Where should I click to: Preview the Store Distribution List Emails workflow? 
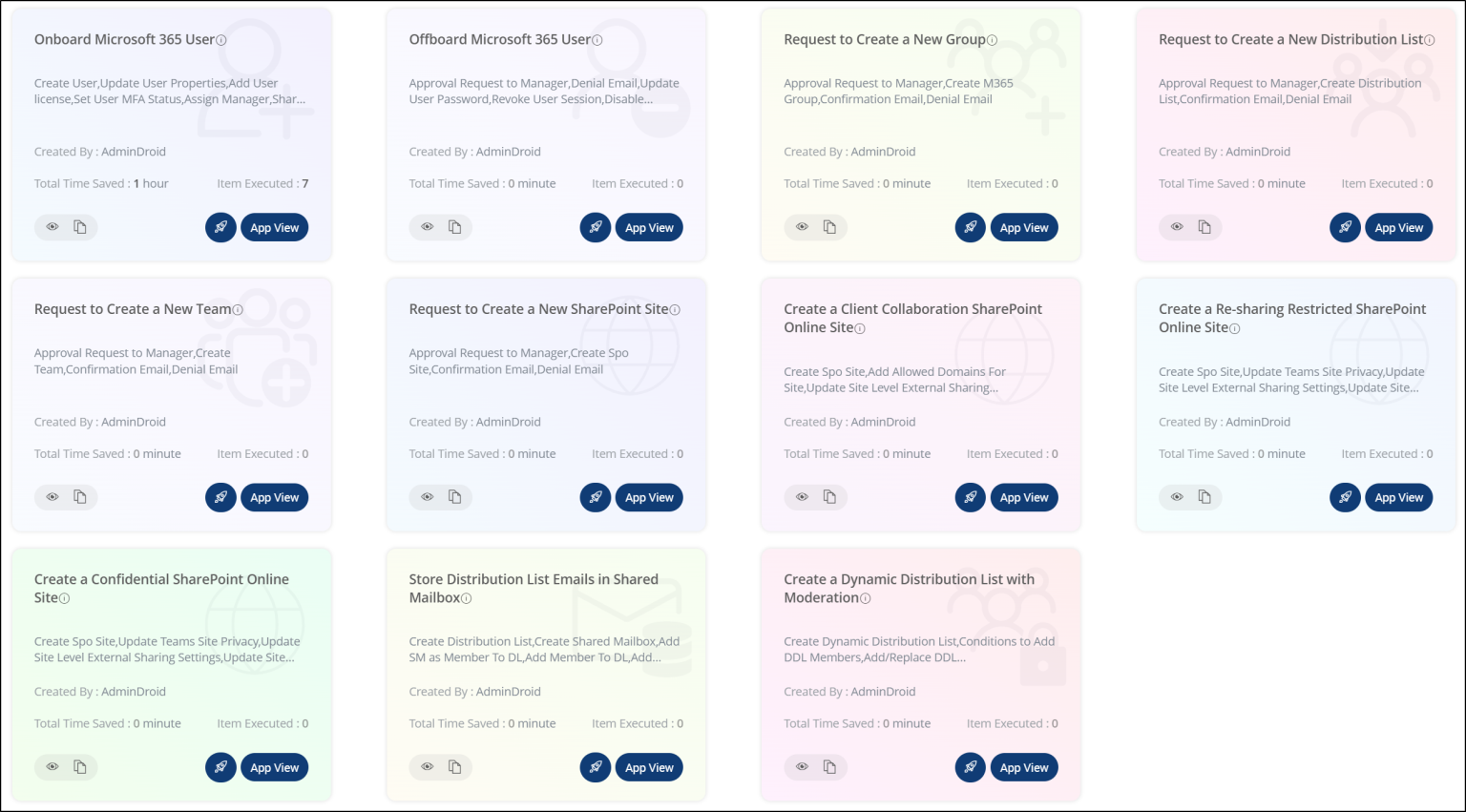(x=427, y=767)
